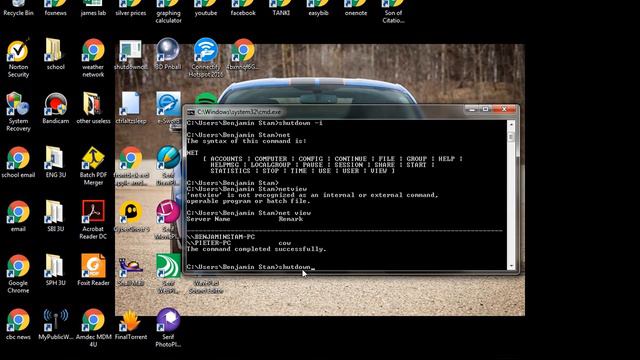Open the cbc news Chrome shortcut
This screenshot has height=360, width=640.
[x=18, y=324]
